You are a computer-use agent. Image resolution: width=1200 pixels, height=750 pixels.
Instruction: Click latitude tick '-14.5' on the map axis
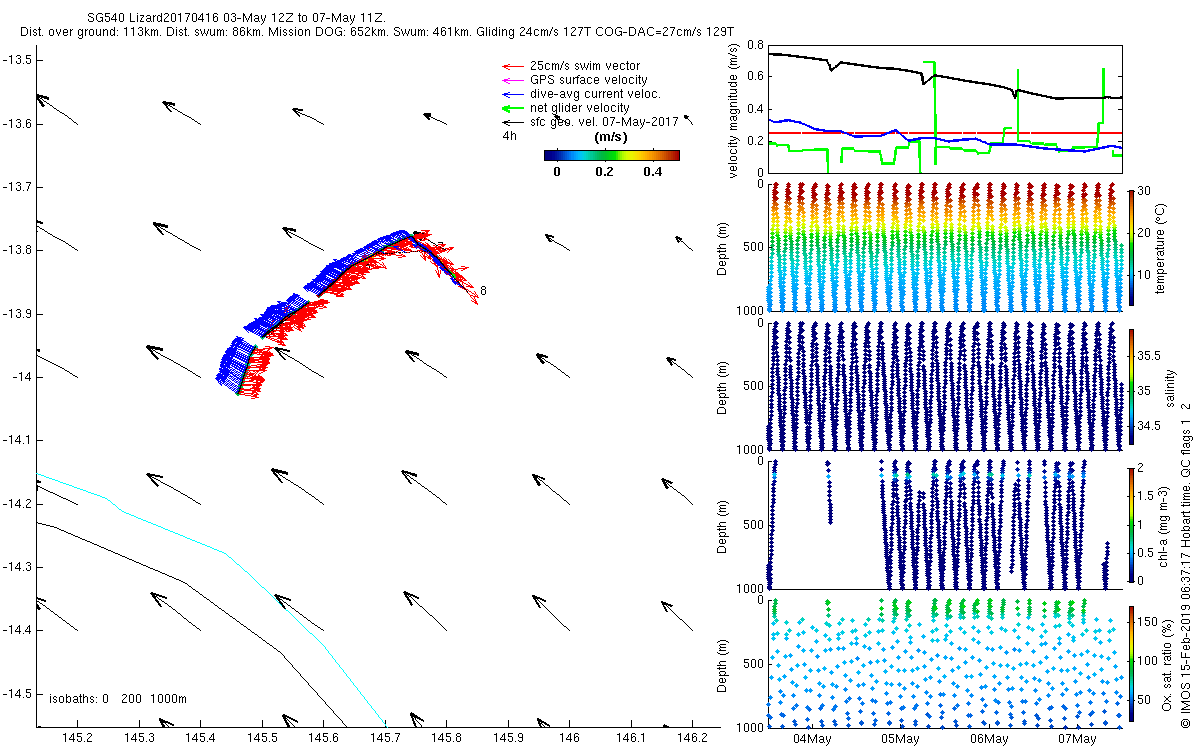click(x=16, y=693)
